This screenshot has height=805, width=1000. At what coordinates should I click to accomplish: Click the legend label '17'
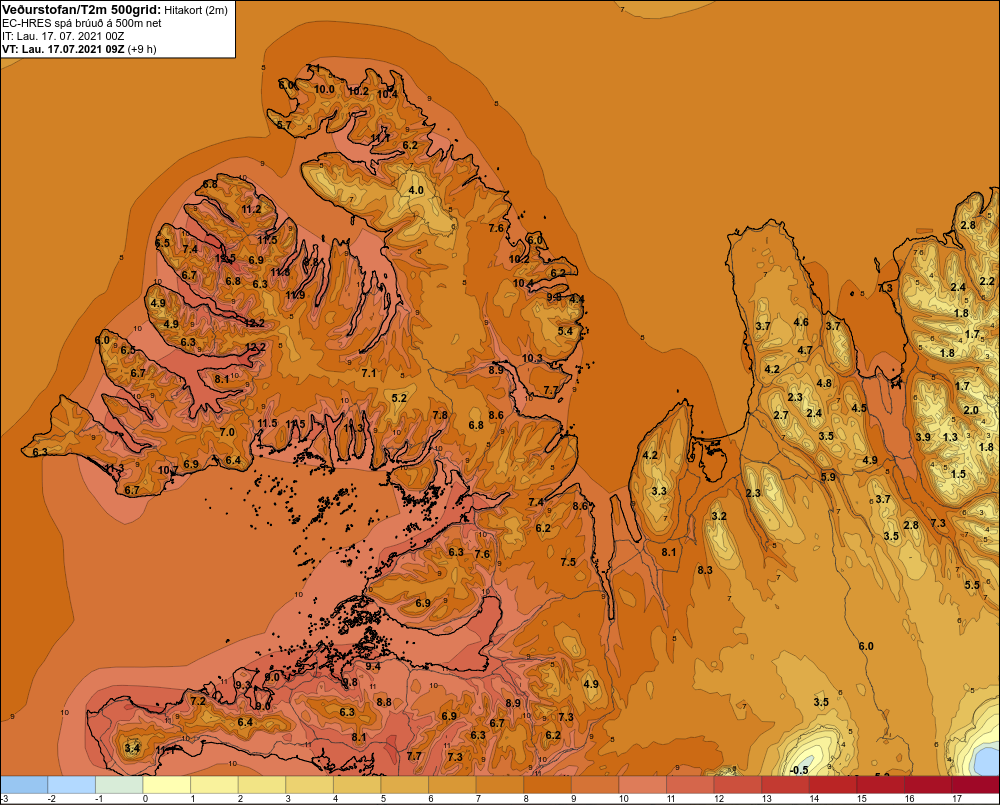(x=957, y=799)
